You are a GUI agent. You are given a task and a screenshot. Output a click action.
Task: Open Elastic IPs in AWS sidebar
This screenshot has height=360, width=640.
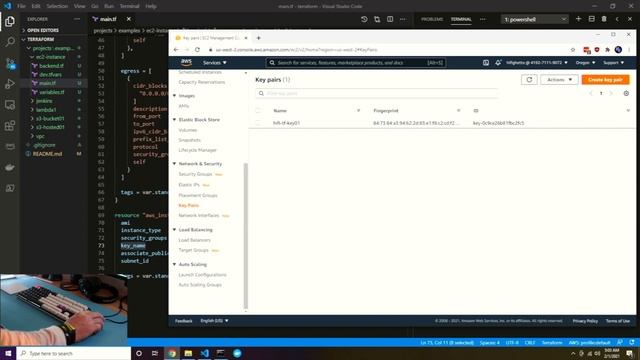(x=189, y=185)
